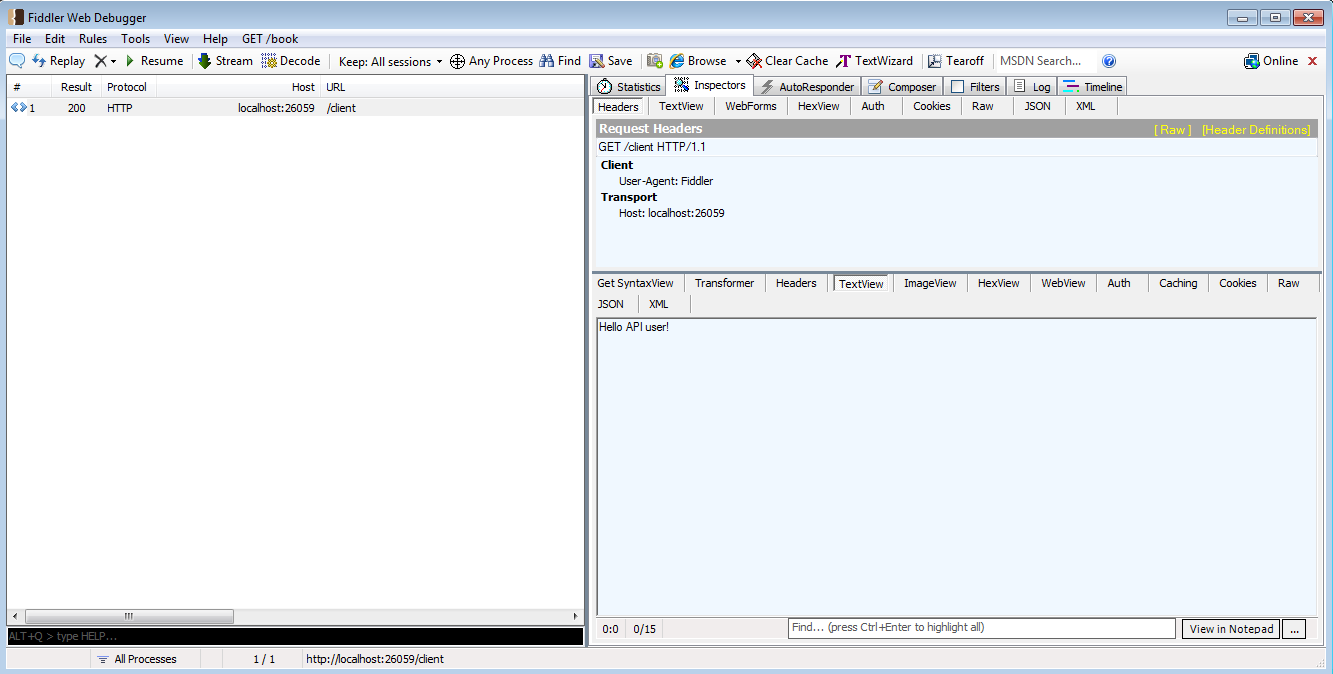
Task: Select the Host: localhost:26059 header
Action: pos(672,213)
